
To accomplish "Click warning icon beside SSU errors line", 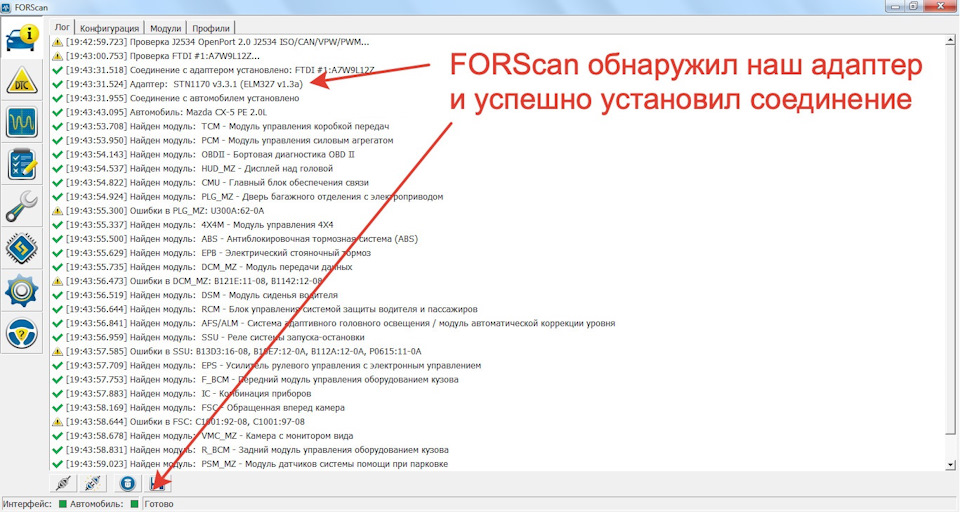I will (58, 352).
